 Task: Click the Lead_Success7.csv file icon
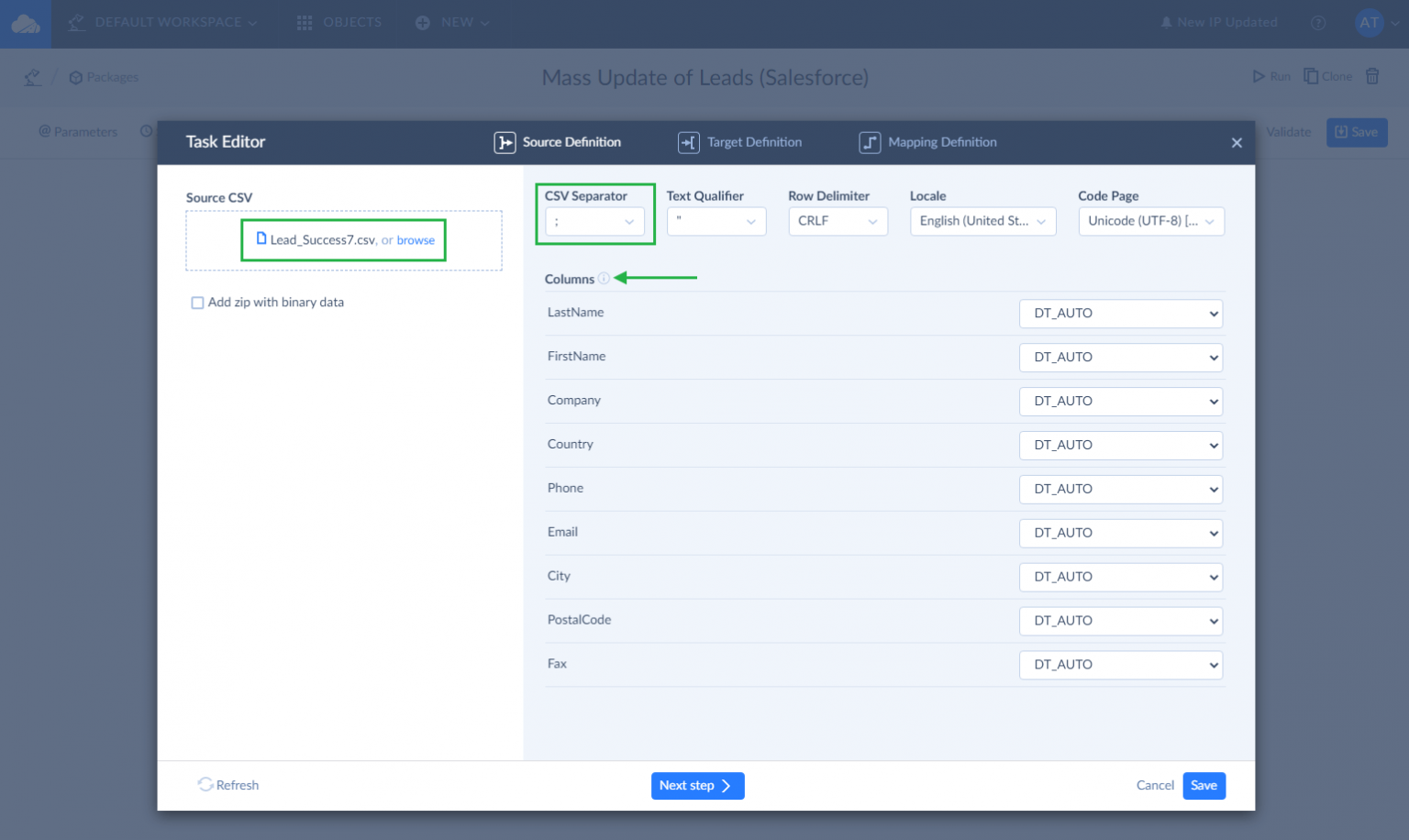[x=261, y=239]
